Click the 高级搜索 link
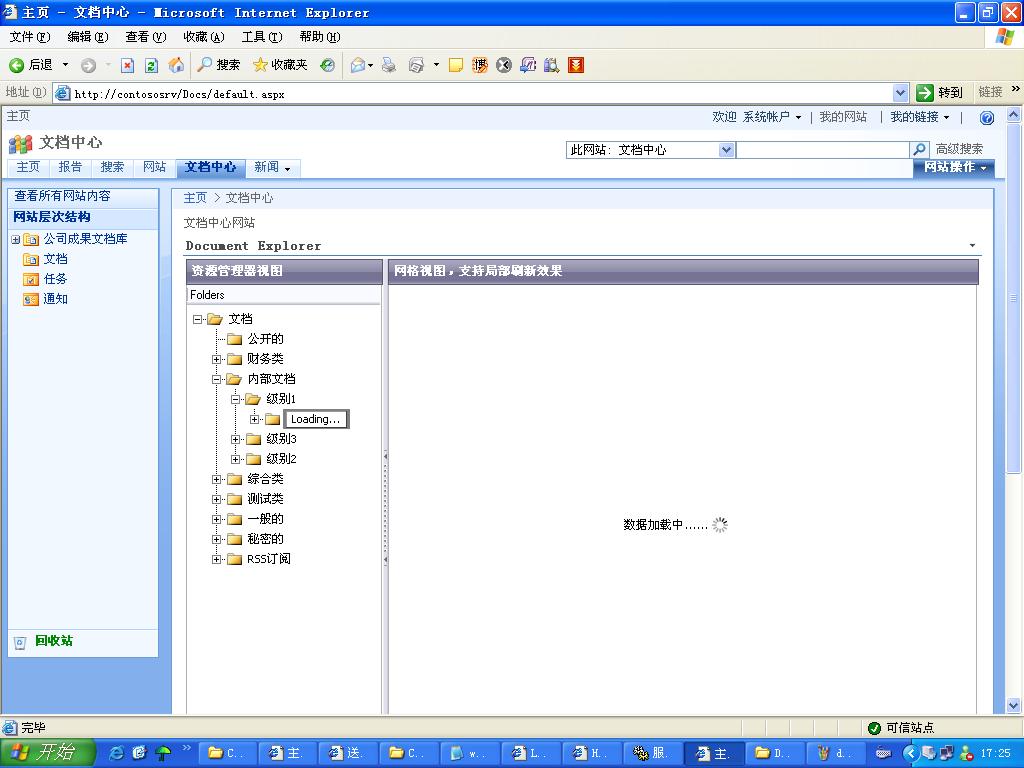The image size is (1024, 768). click(959, 149)
